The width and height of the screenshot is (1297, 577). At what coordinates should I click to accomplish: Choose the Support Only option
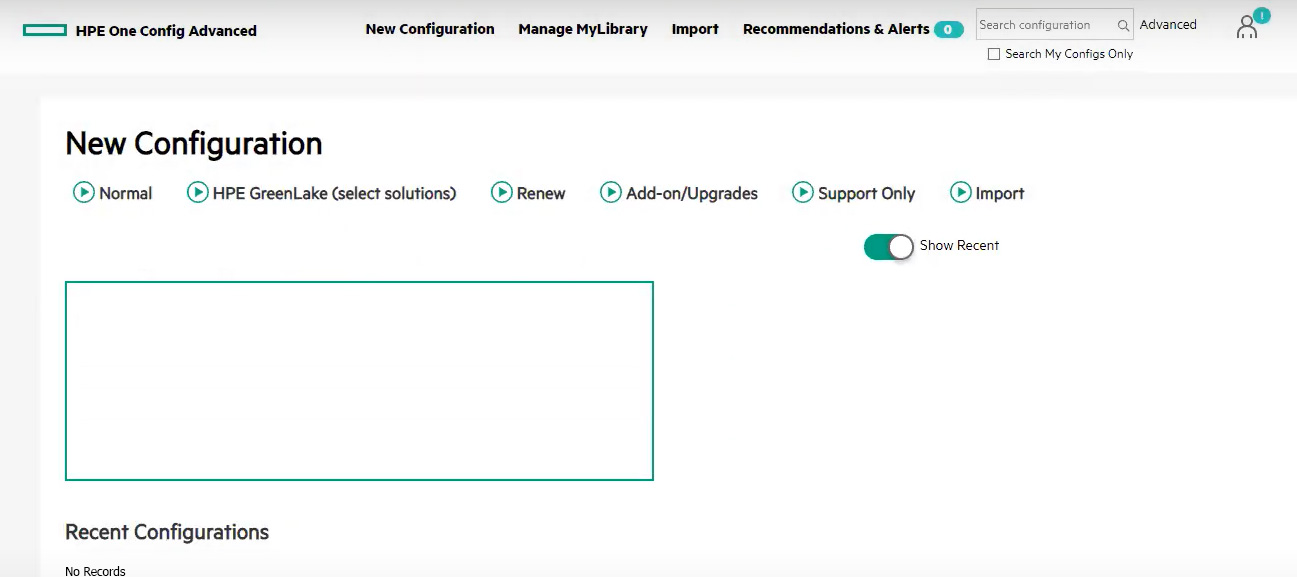point(866,193)
